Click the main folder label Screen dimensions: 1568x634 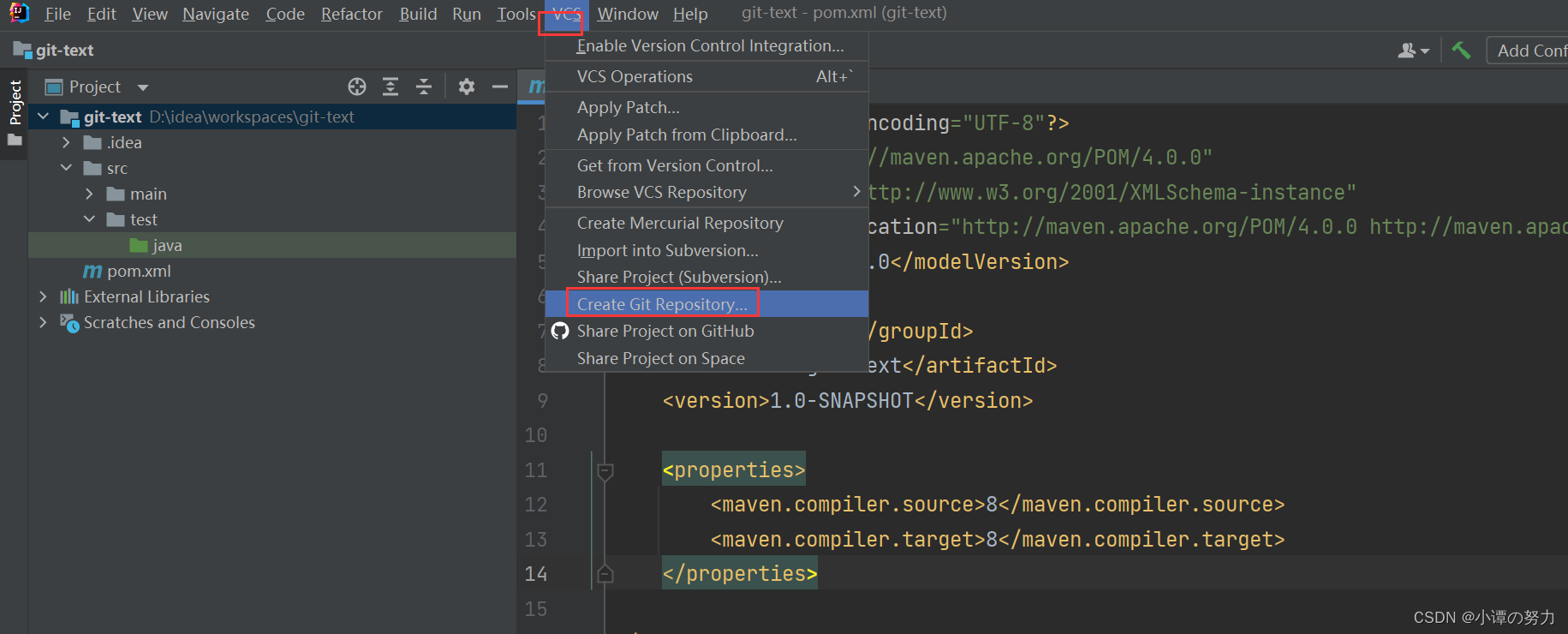pos(148,194)
